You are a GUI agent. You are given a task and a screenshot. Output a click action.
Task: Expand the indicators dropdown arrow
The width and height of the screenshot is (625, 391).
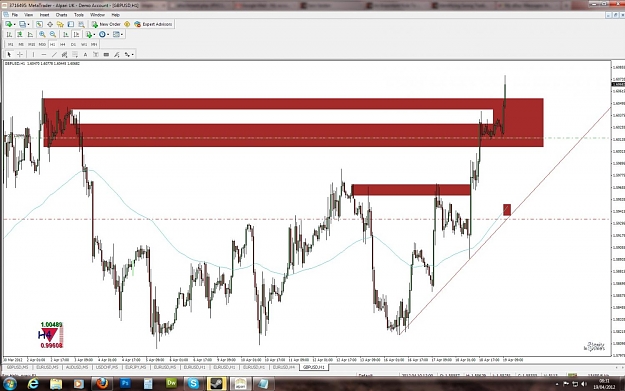(94, 35)
